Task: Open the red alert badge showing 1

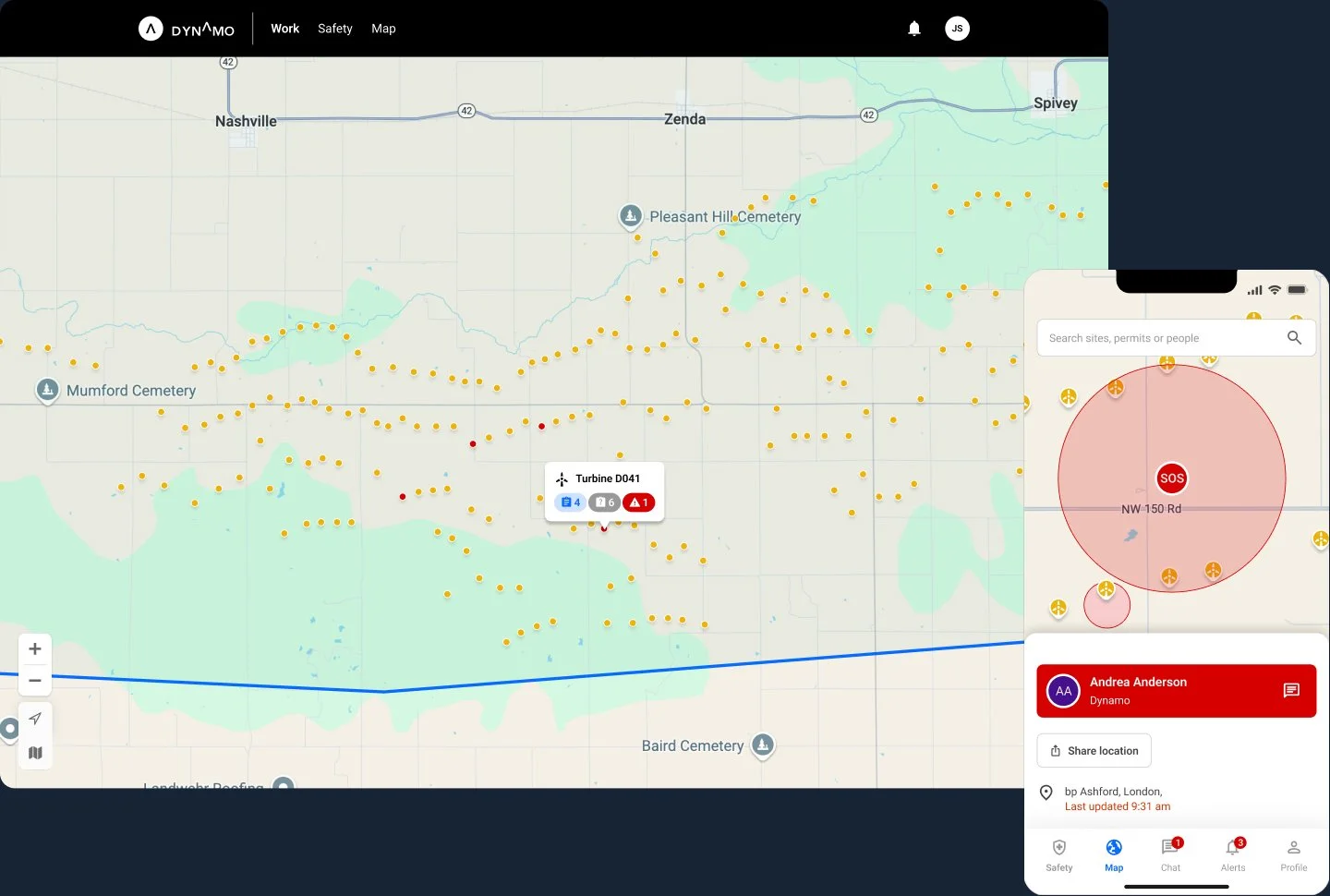Action: click(639, 502)
